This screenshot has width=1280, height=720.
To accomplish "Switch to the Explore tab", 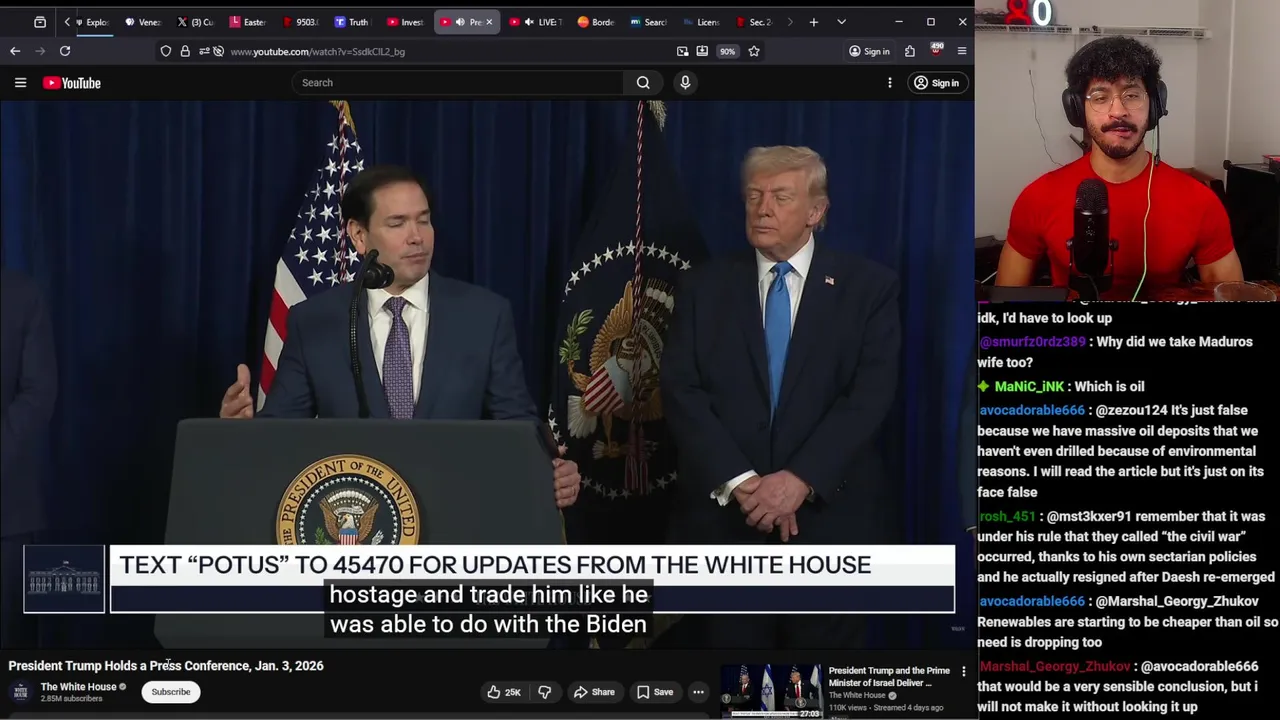I will (x=93, y=22).
